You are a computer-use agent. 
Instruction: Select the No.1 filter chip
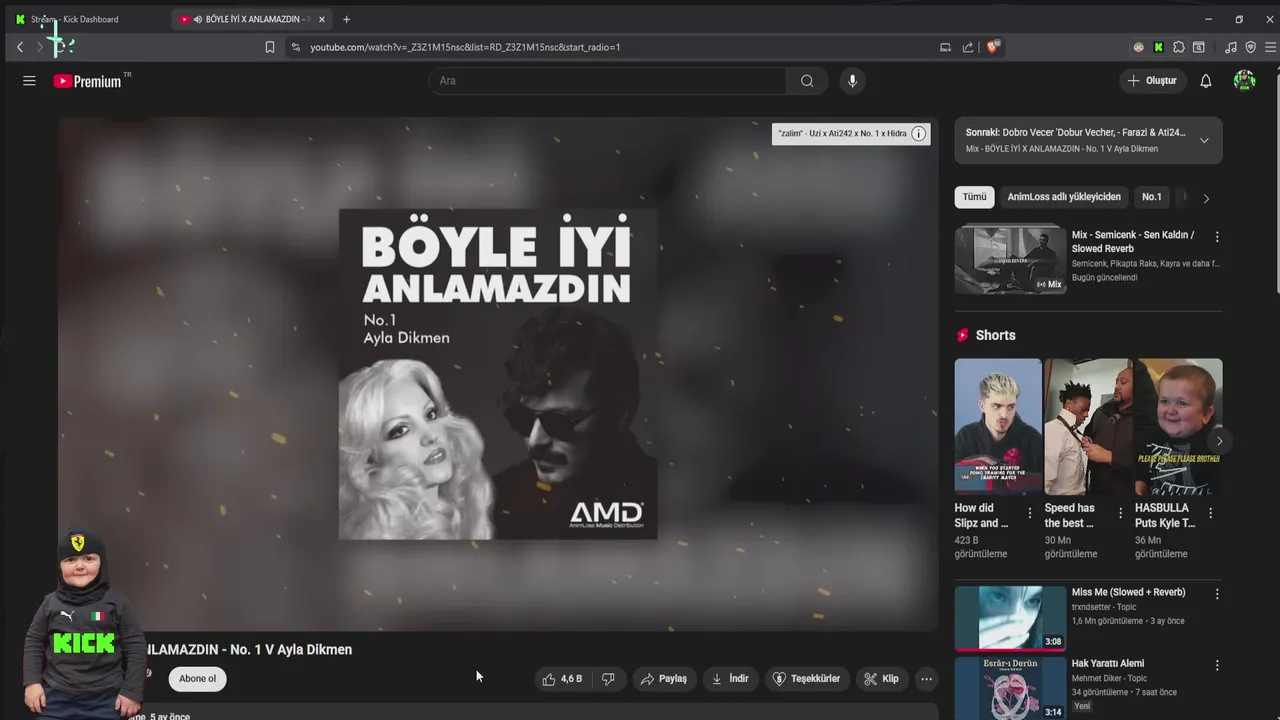coord(1152,197)
